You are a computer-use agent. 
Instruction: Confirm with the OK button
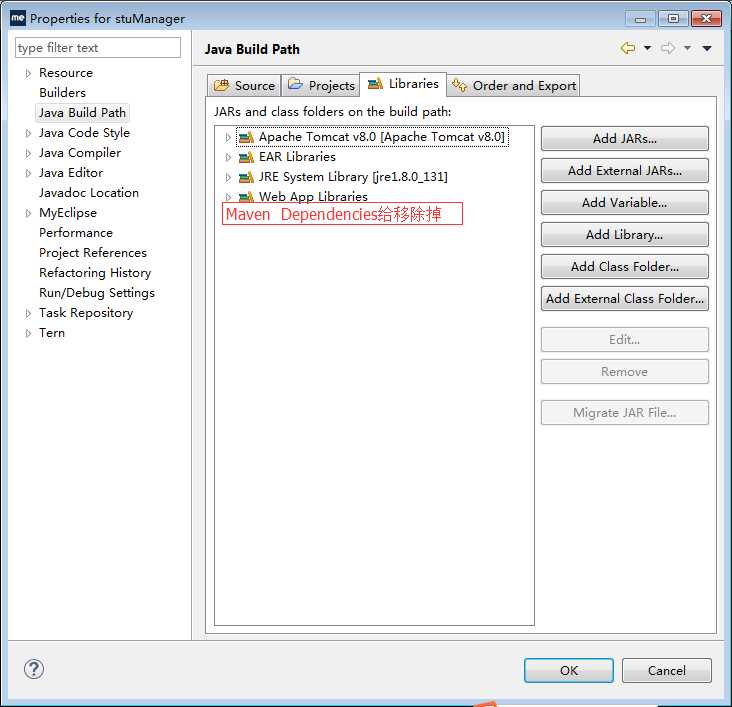point(569,671)
